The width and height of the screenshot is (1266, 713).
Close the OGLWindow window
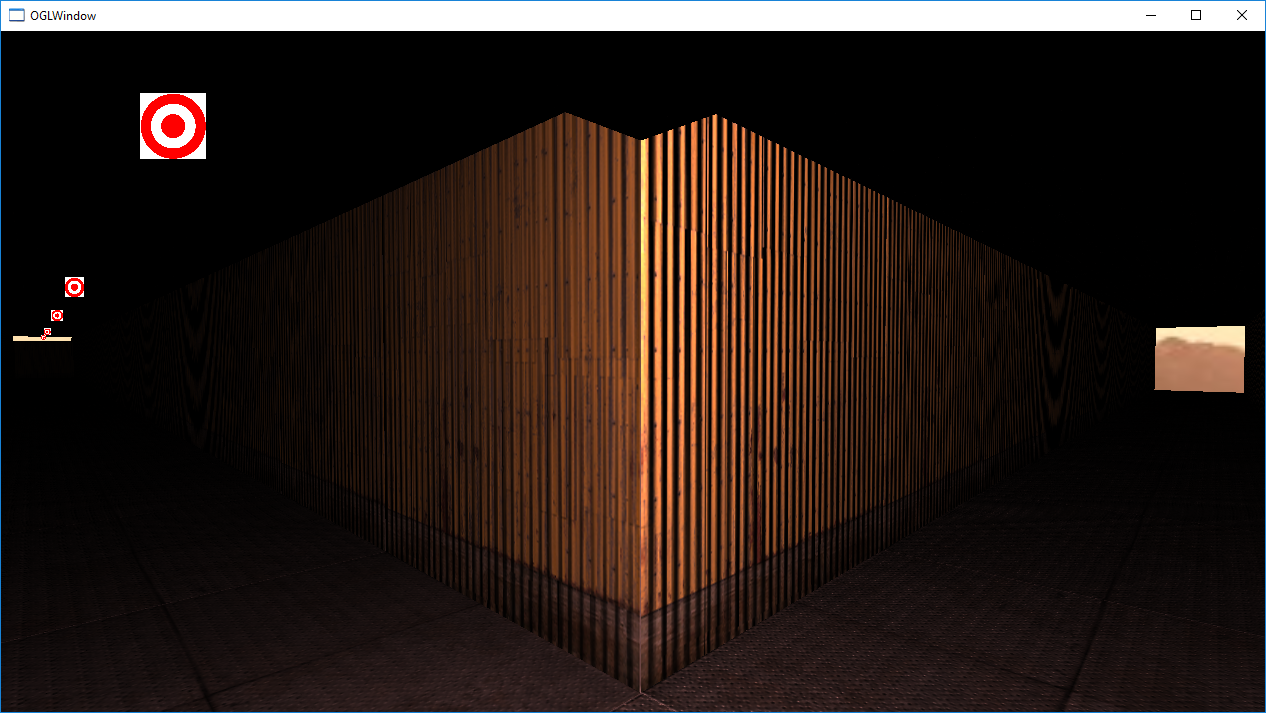click(1242, 15)
